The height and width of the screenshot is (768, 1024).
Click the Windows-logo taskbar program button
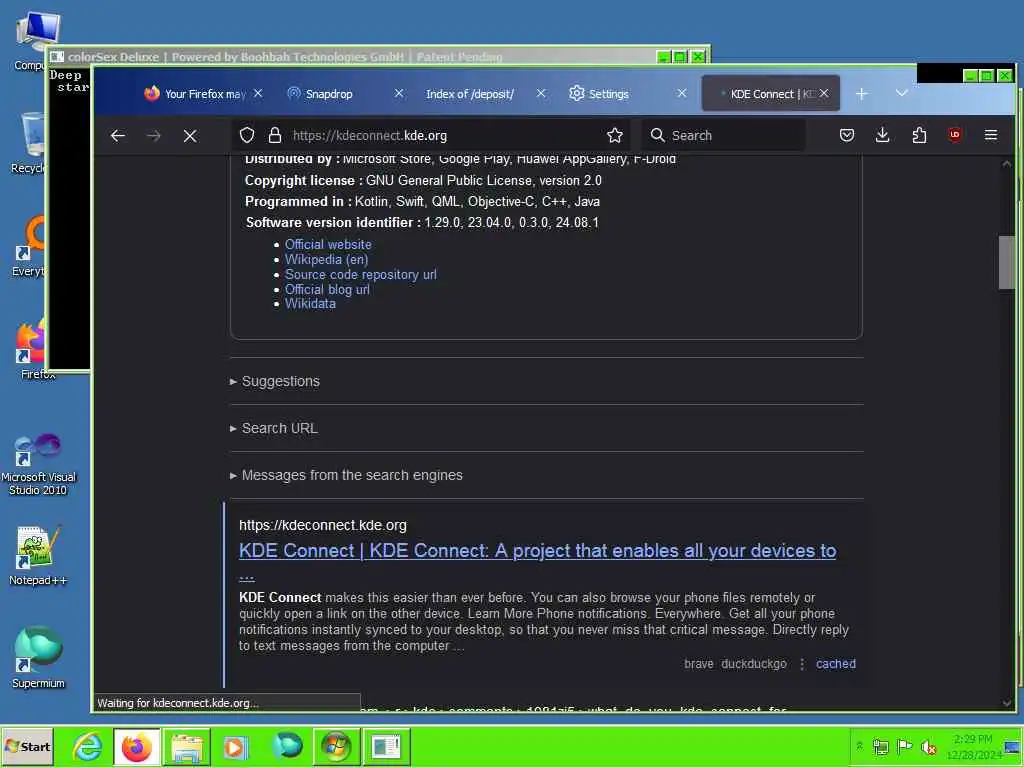click(336, 746)
